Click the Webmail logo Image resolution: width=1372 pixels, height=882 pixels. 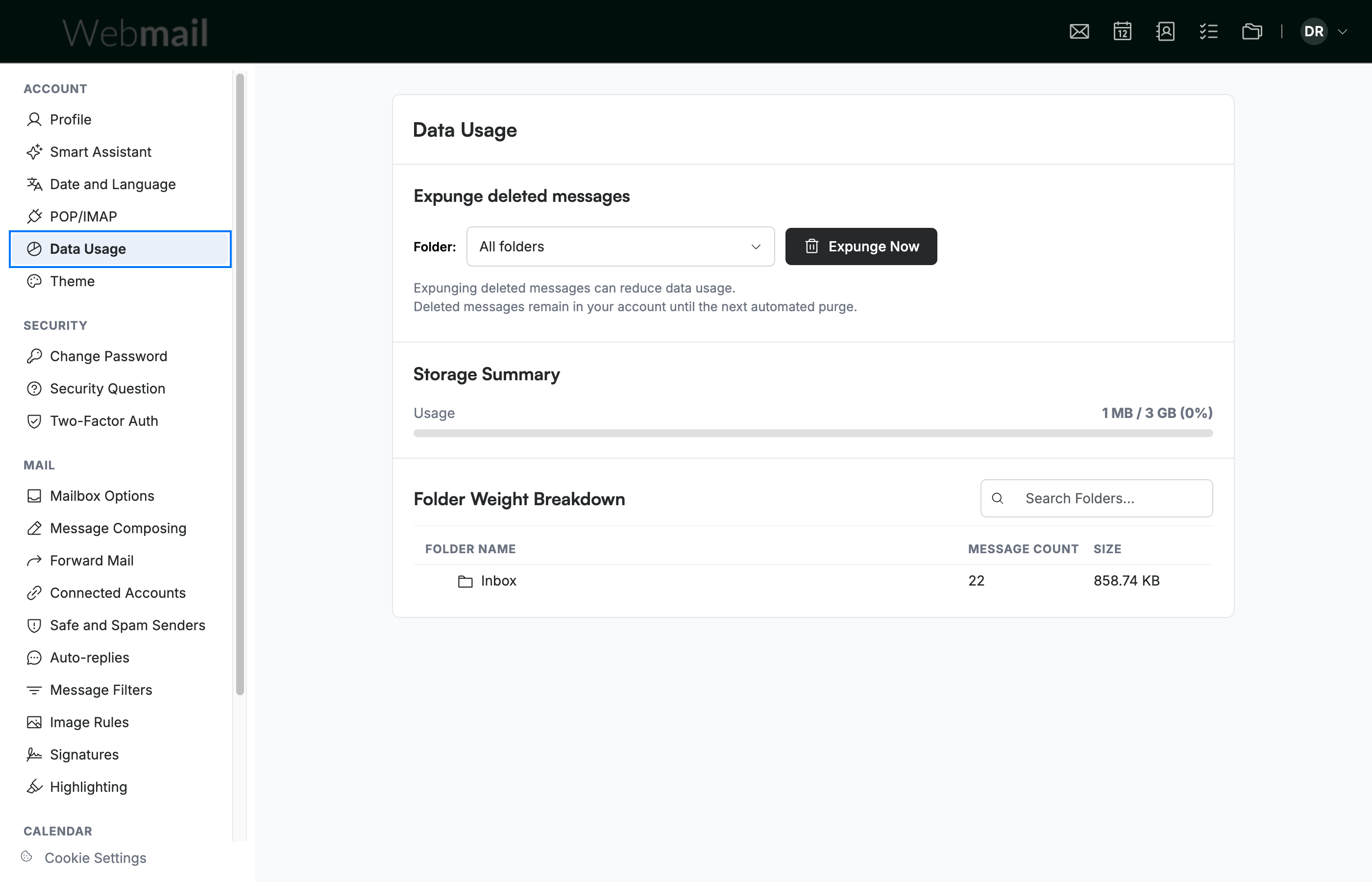click(135, 32)
